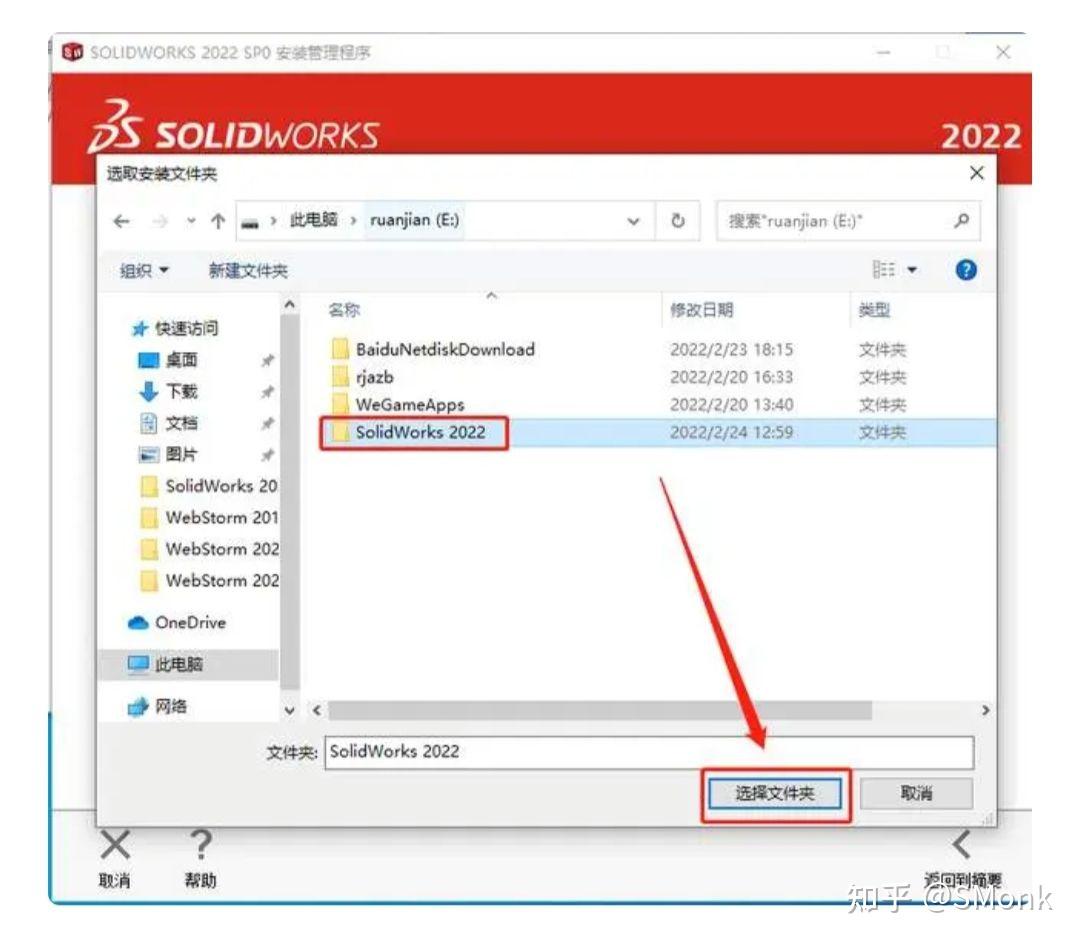Sort by 类型 column header

(873, 309)
